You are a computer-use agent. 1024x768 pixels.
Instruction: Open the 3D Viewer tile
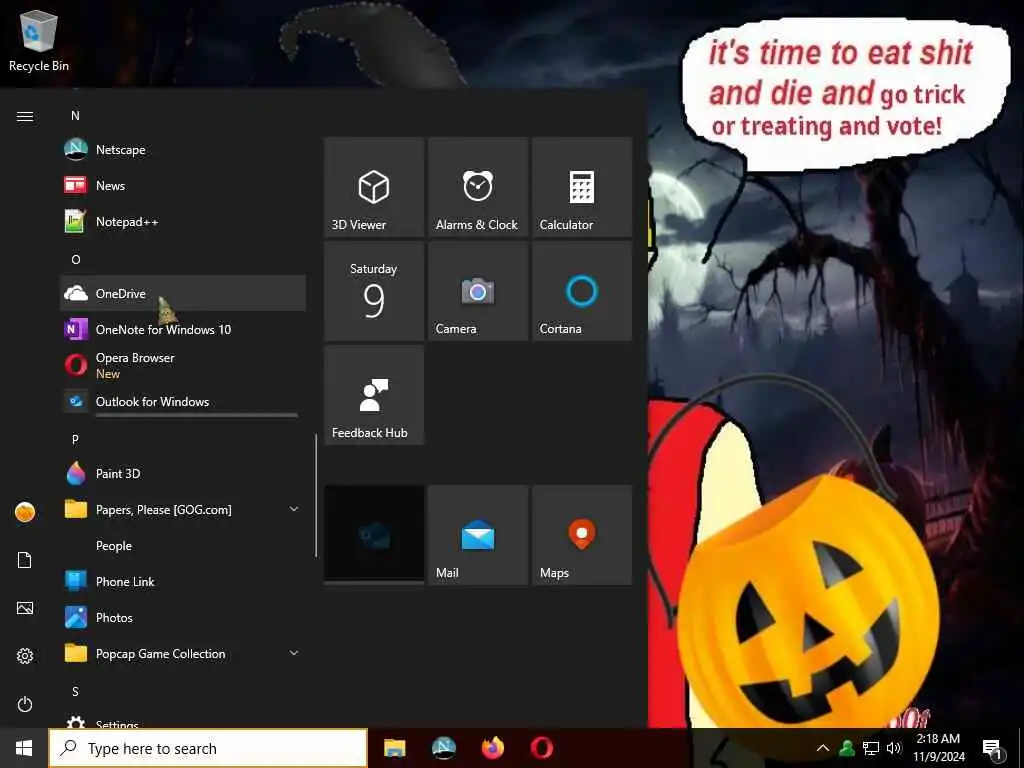click(374, 187)
